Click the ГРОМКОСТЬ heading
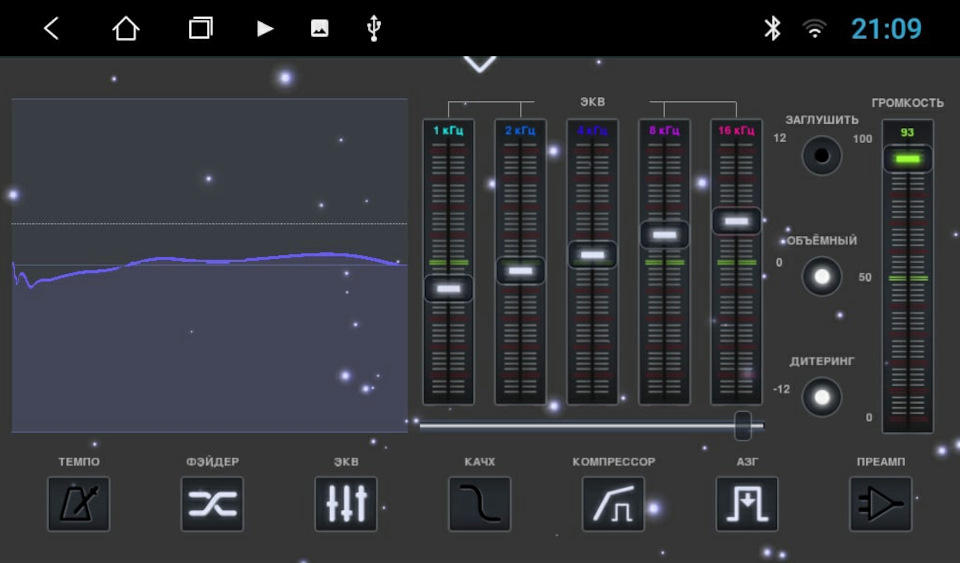The height and width of the screenshot is (563, 960). [907, 103]
